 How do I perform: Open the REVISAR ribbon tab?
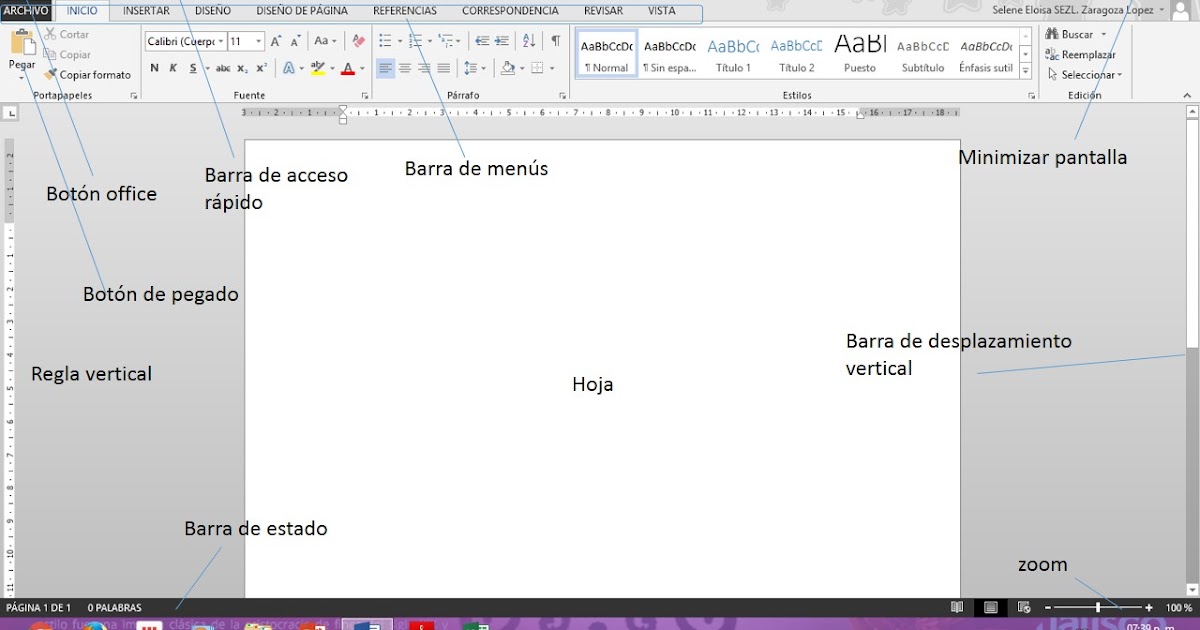point(602,10)
